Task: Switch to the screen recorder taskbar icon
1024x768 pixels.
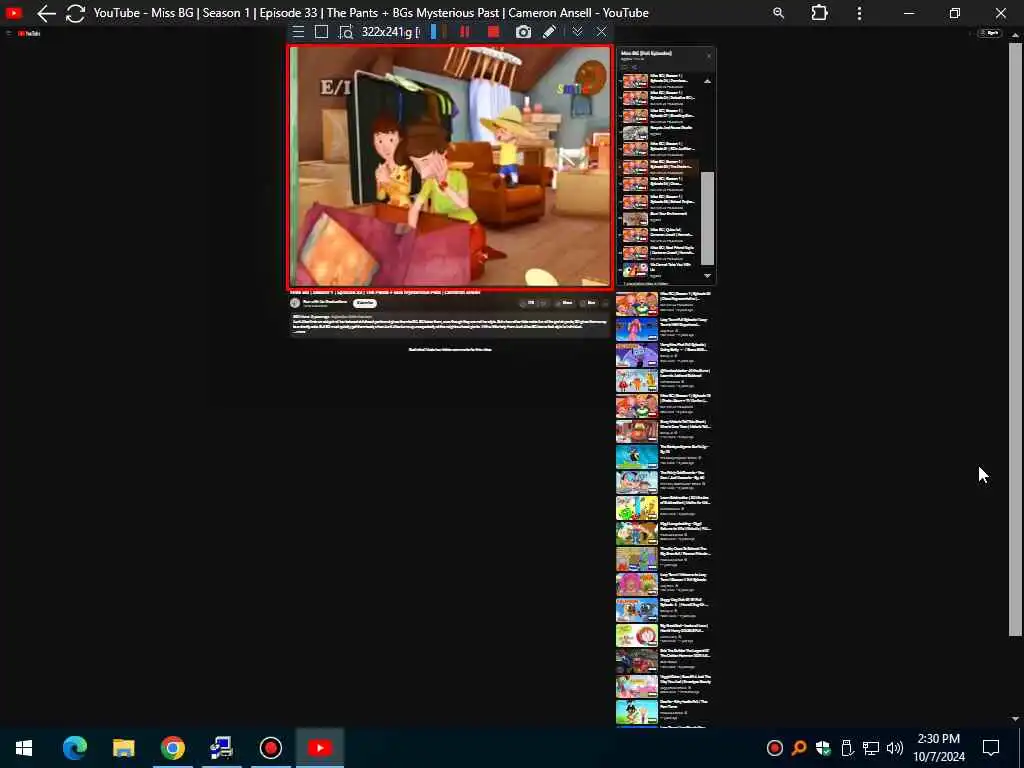Action: 270,748
